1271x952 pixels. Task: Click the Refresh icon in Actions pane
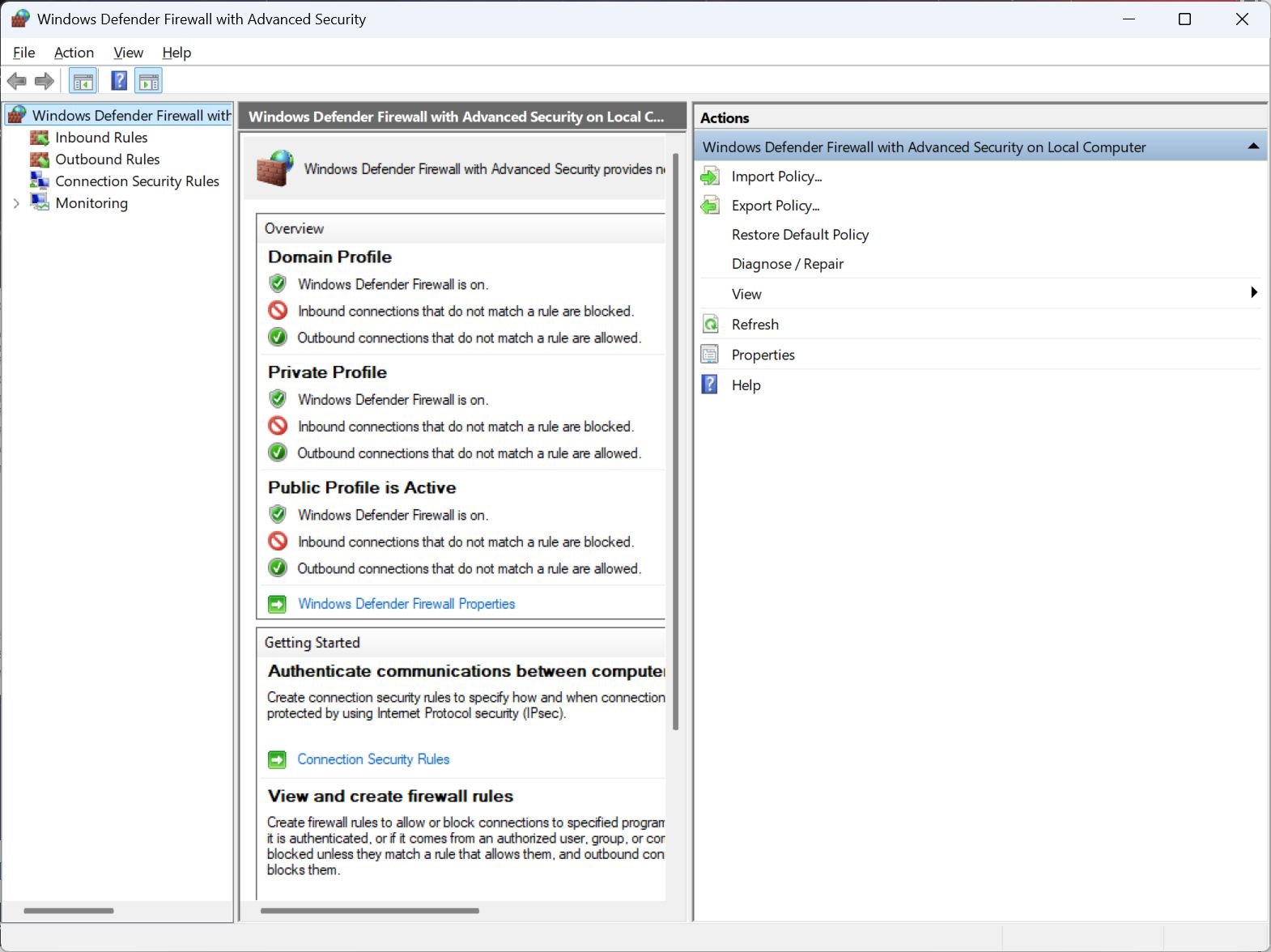(710, 325)
